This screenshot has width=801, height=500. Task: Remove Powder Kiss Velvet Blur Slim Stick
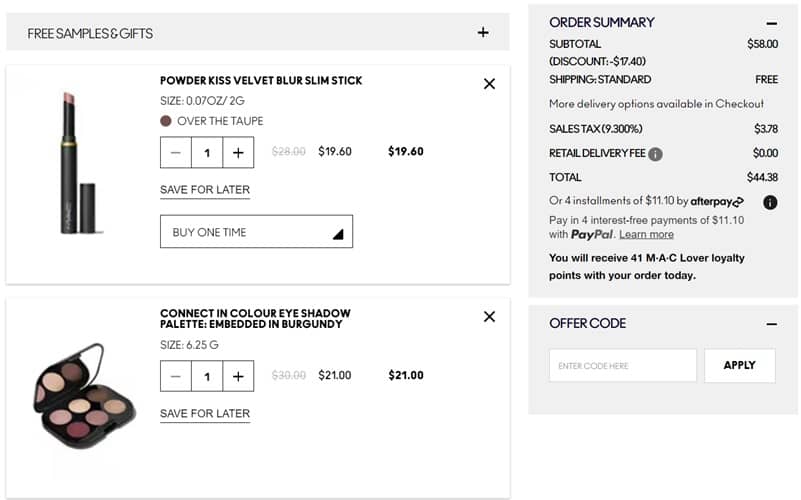pos(489,84)
